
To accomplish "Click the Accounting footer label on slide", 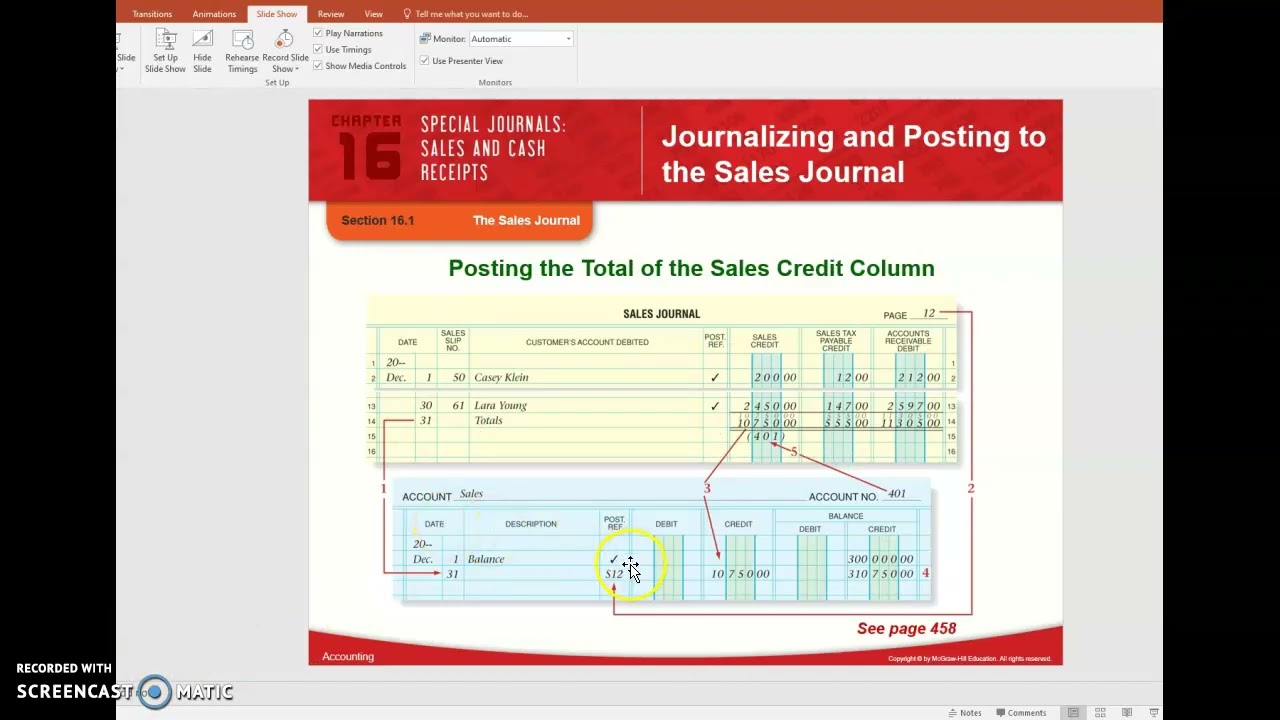I will pos(348,657).
